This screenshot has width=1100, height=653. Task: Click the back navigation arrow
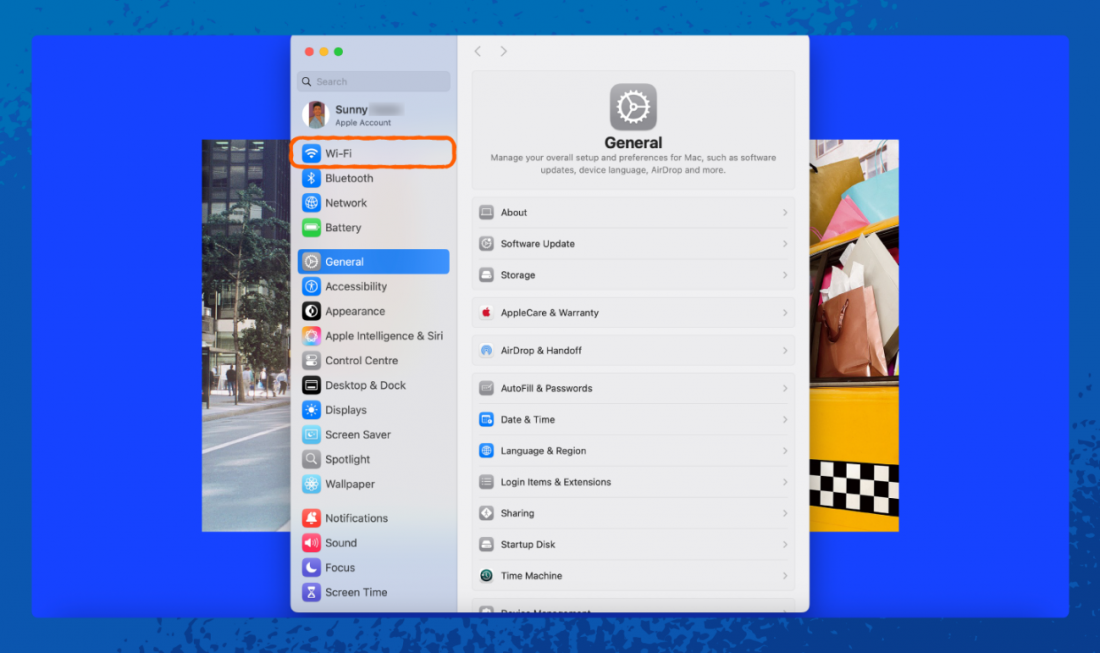[x=478, y=51]
